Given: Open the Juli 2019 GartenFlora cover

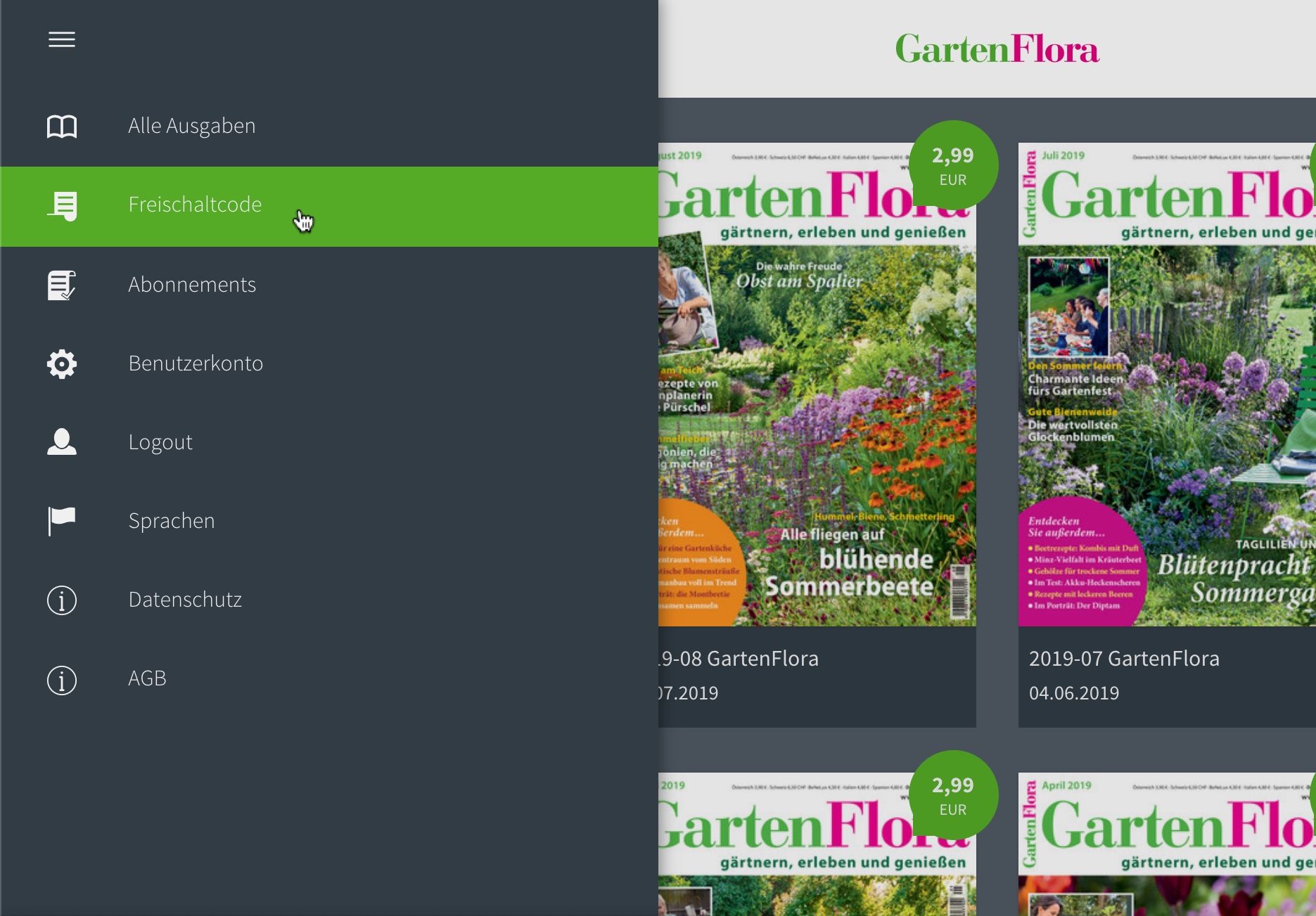Looking at the screenshot, I should 1167,385.
